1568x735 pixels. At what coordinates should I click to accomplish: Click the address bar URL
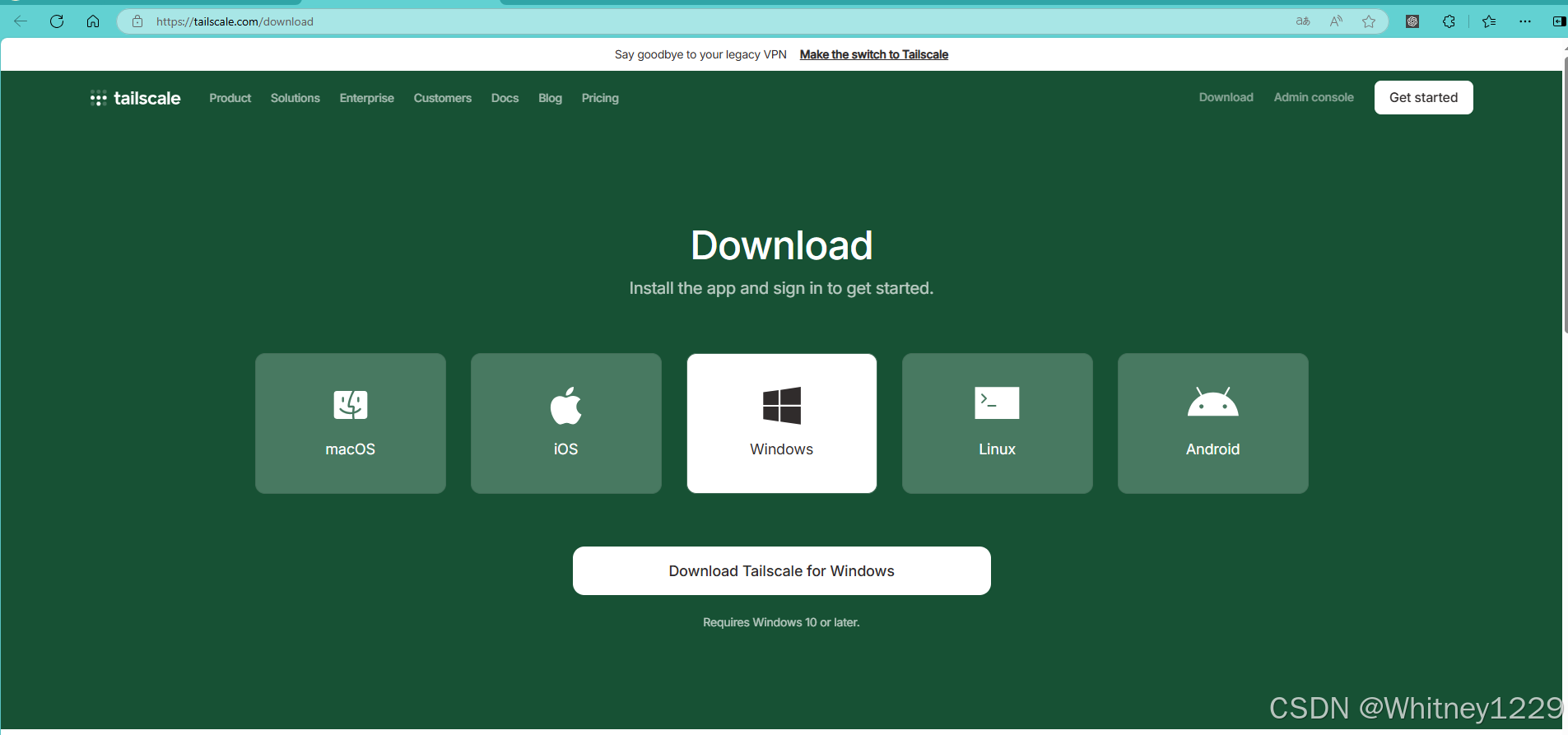coord(235,21)
